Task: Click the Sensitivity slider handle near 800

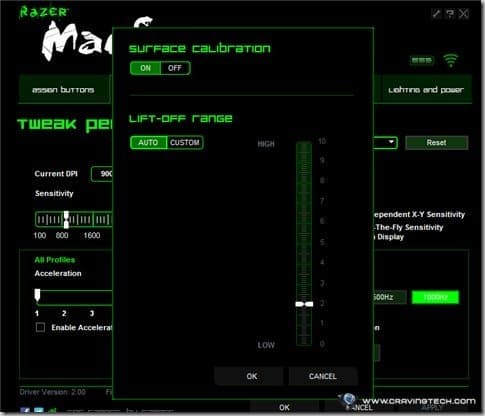Action: pos(66,219)
